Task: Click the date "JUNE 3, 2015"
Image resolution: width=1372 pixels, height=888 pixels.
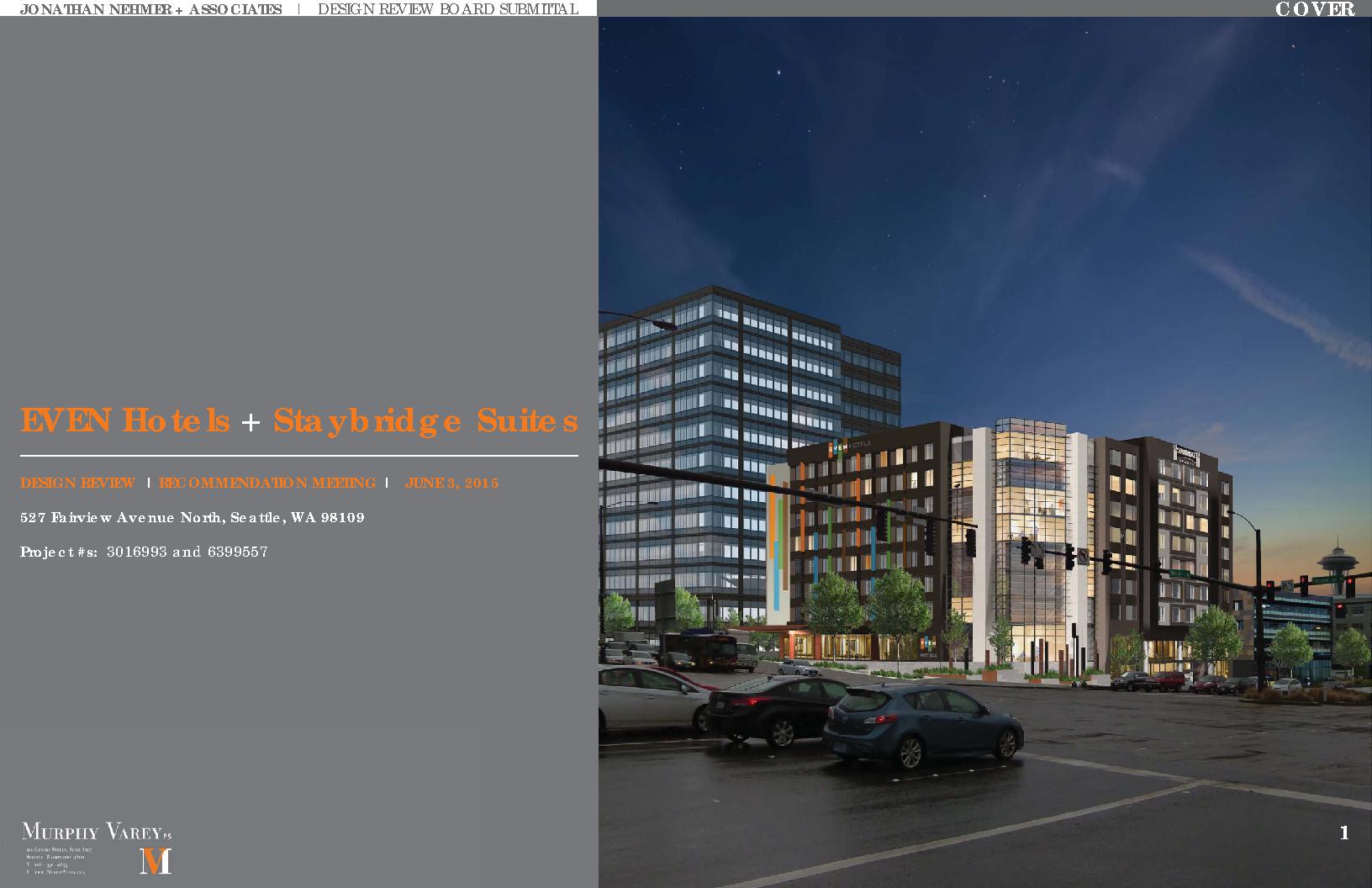Action: point(451,483)
